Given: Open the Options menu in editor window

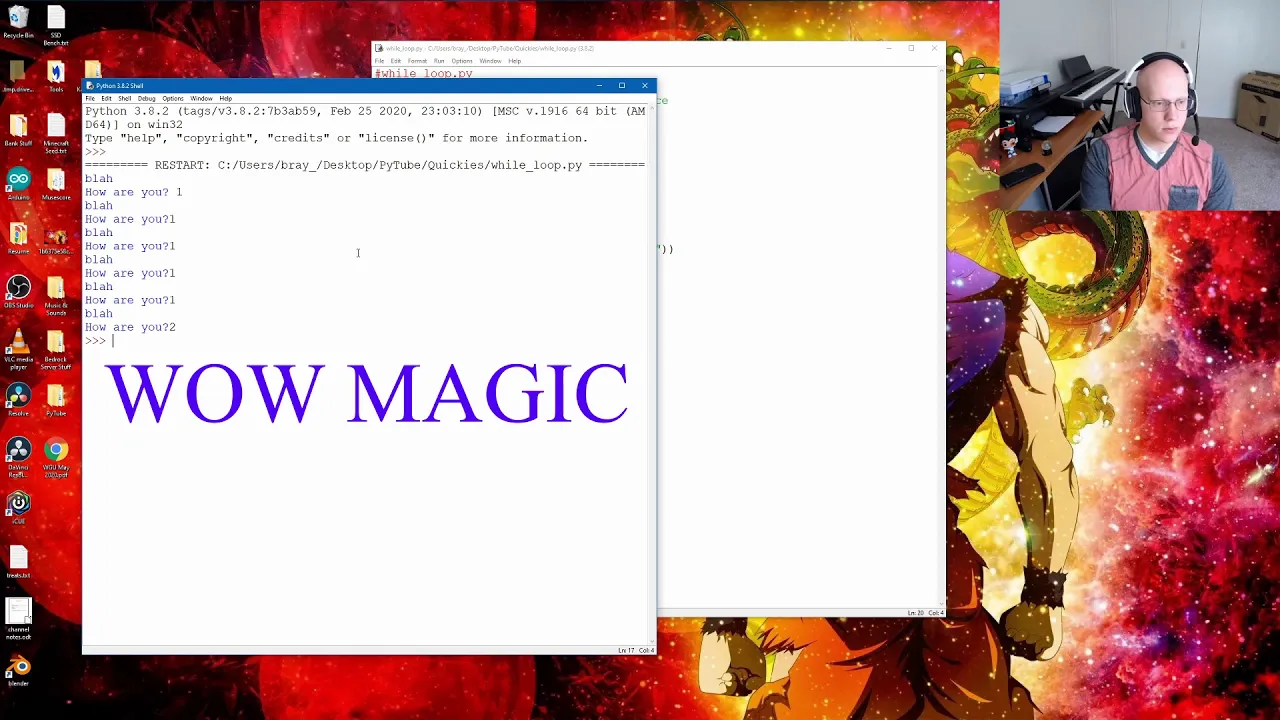Looking at the screenshot, I should tap(462, 61).
